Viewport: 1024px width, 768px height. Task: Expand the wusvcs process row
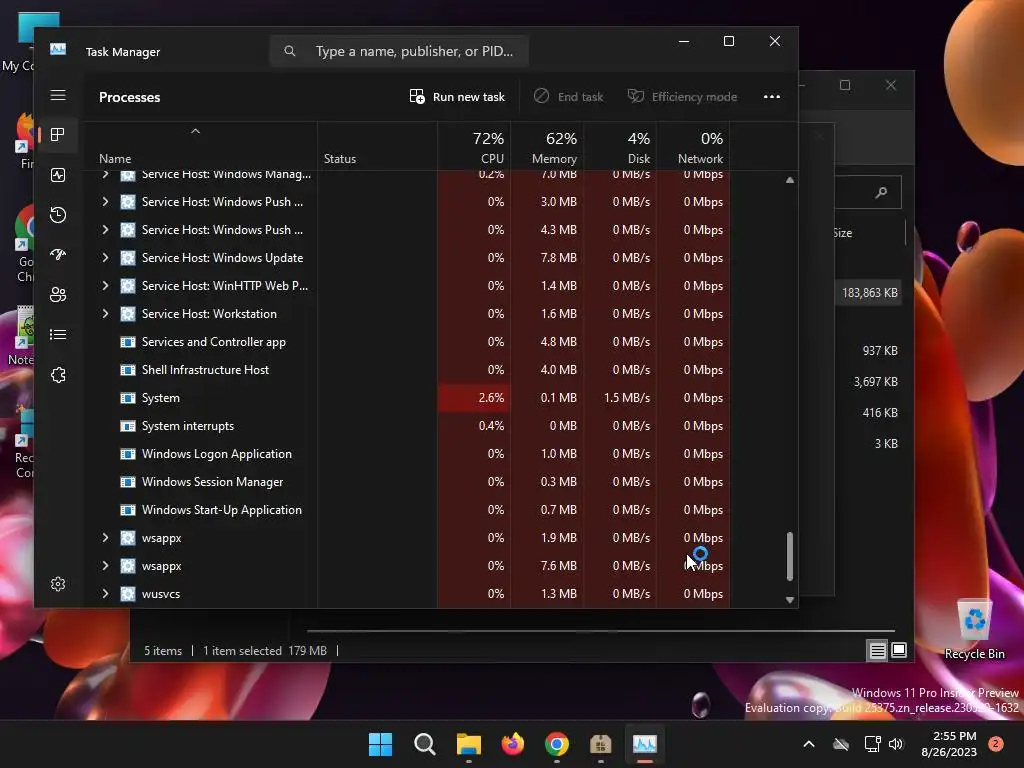point(105,594)
